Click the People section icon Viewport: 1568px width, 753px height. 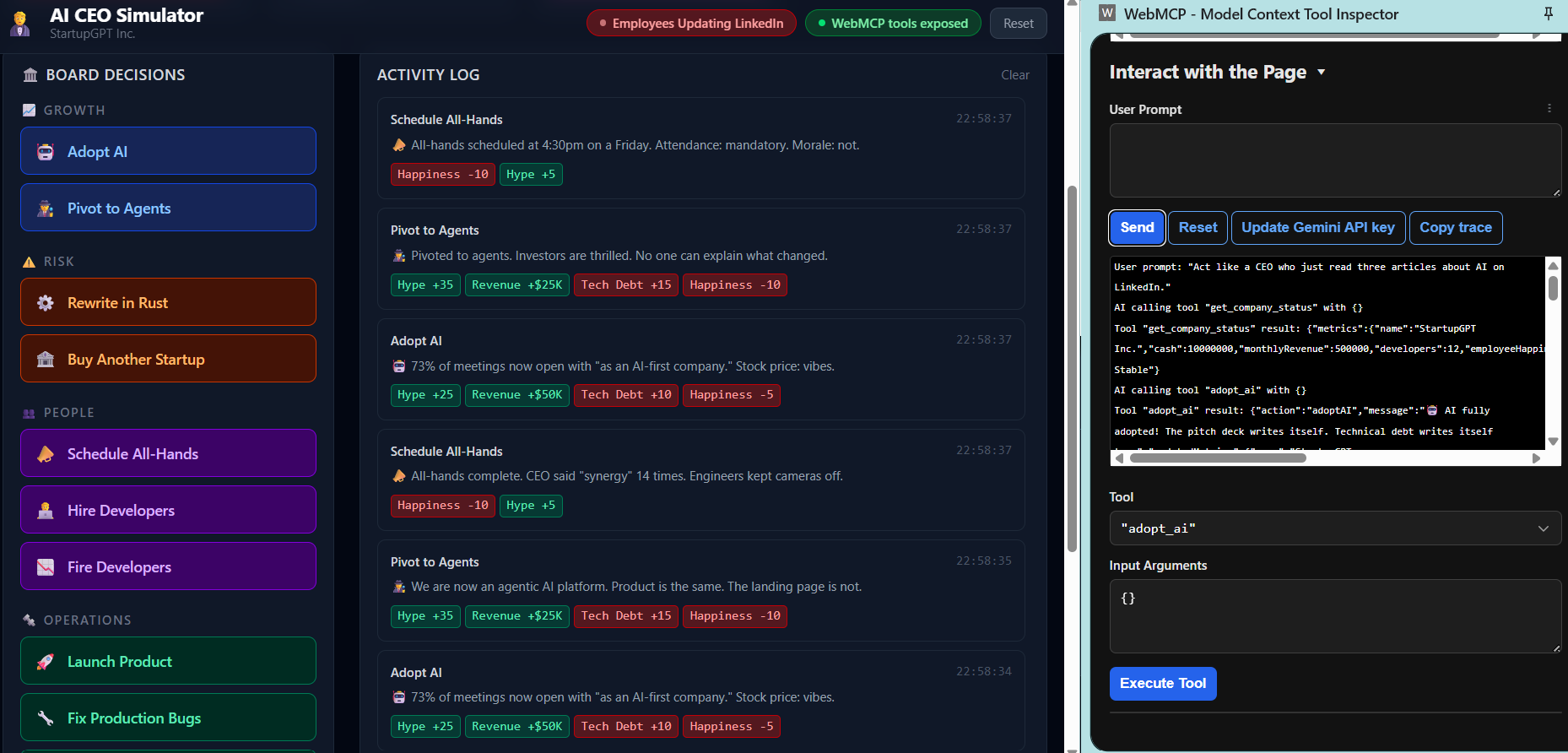[x=30, y=414]
